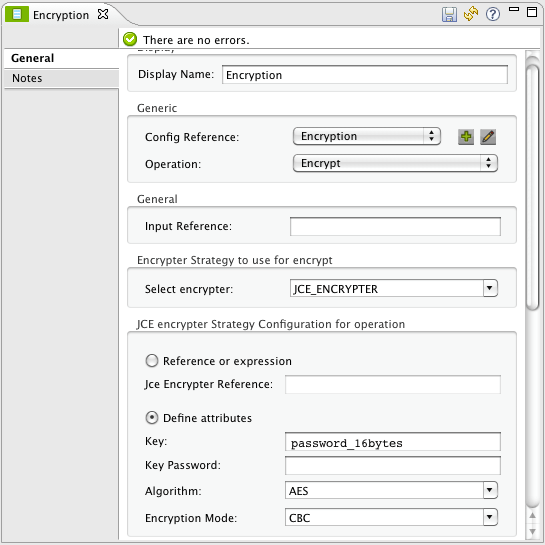
Task: Click the yellow refresh arrows icon
Action: (x=471, y=14)
